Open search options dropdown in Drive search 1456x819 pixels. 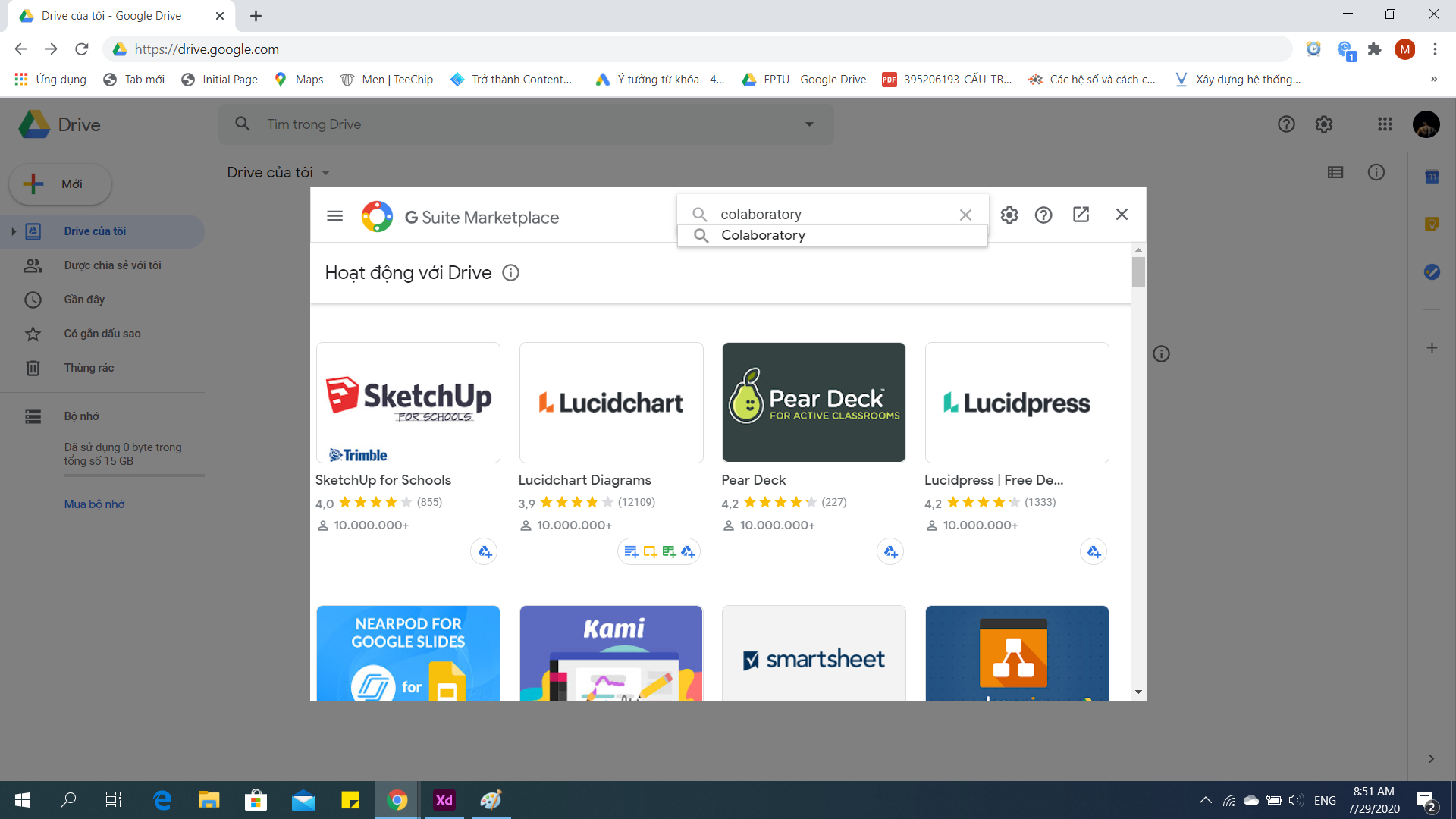[x=809, y=124]
